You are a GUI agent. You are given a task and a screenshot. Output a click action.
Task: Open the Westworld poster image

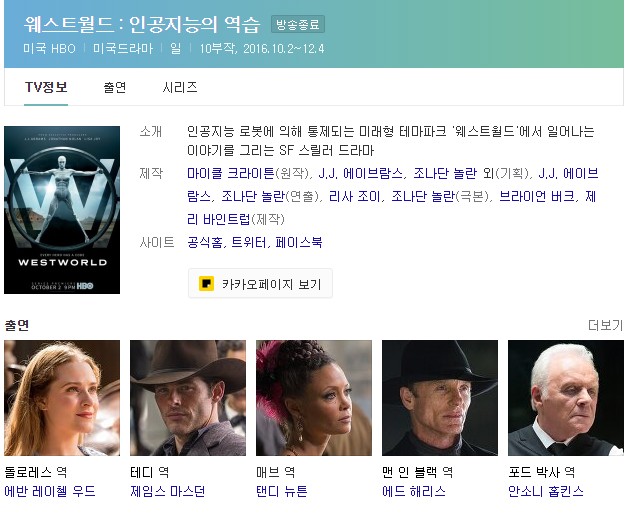click(x=62, y=210)
